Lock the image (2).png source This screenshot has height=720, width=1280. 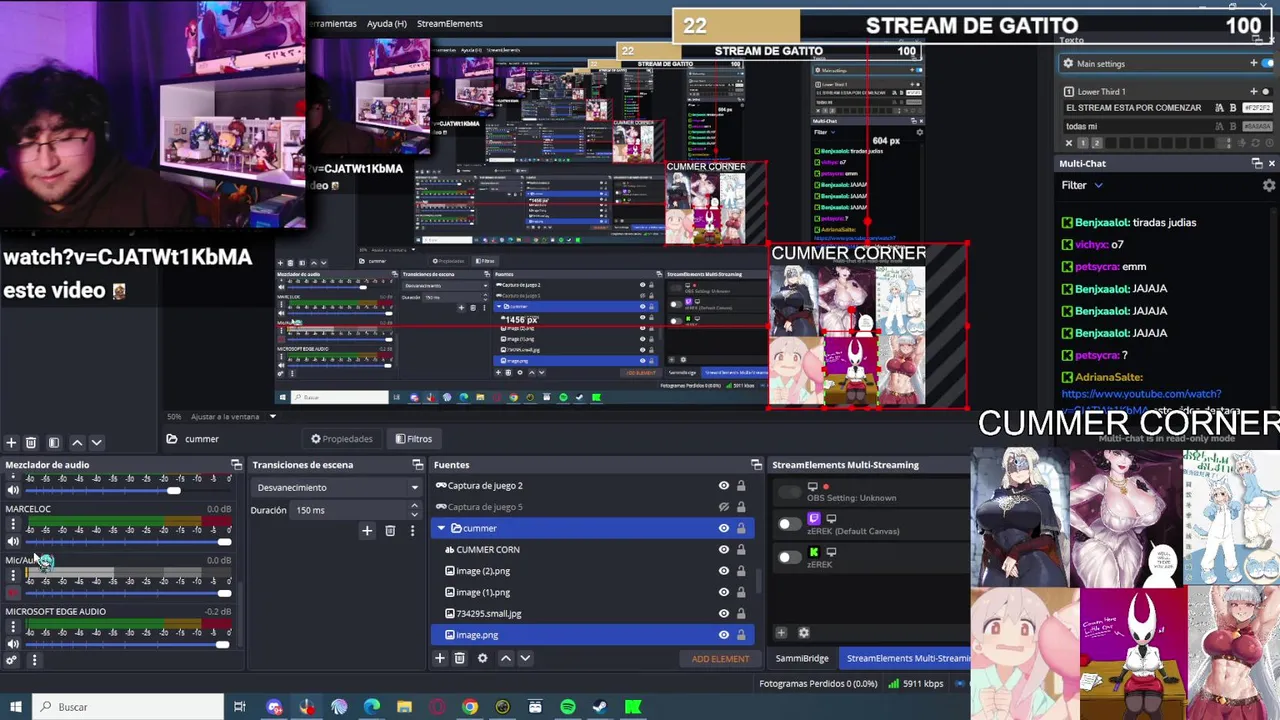741,571
